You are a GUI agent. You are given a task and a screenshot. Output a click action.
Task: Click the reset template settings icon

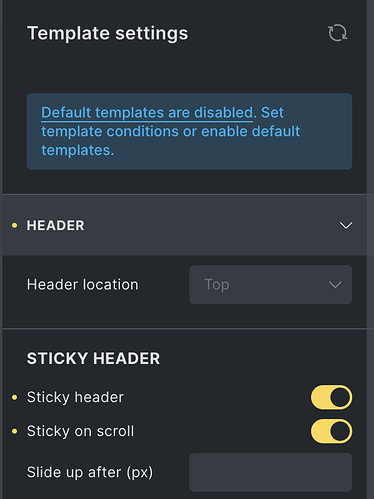point(337,33)
